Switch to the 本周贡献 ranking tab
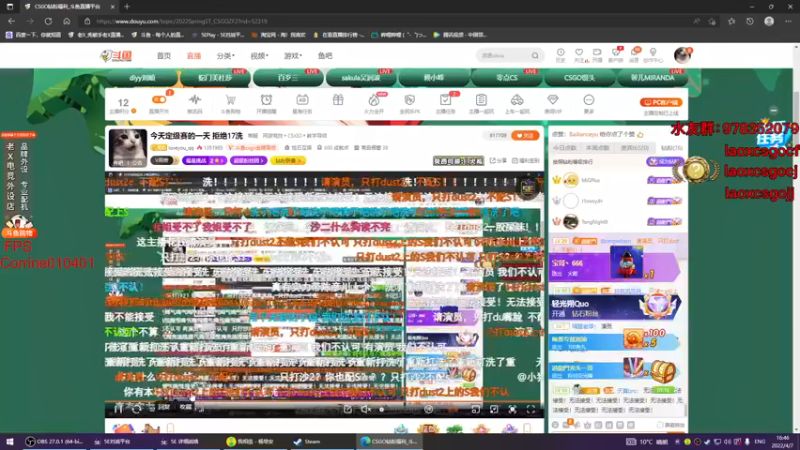 pyautogui.click(x=597, y=148)
